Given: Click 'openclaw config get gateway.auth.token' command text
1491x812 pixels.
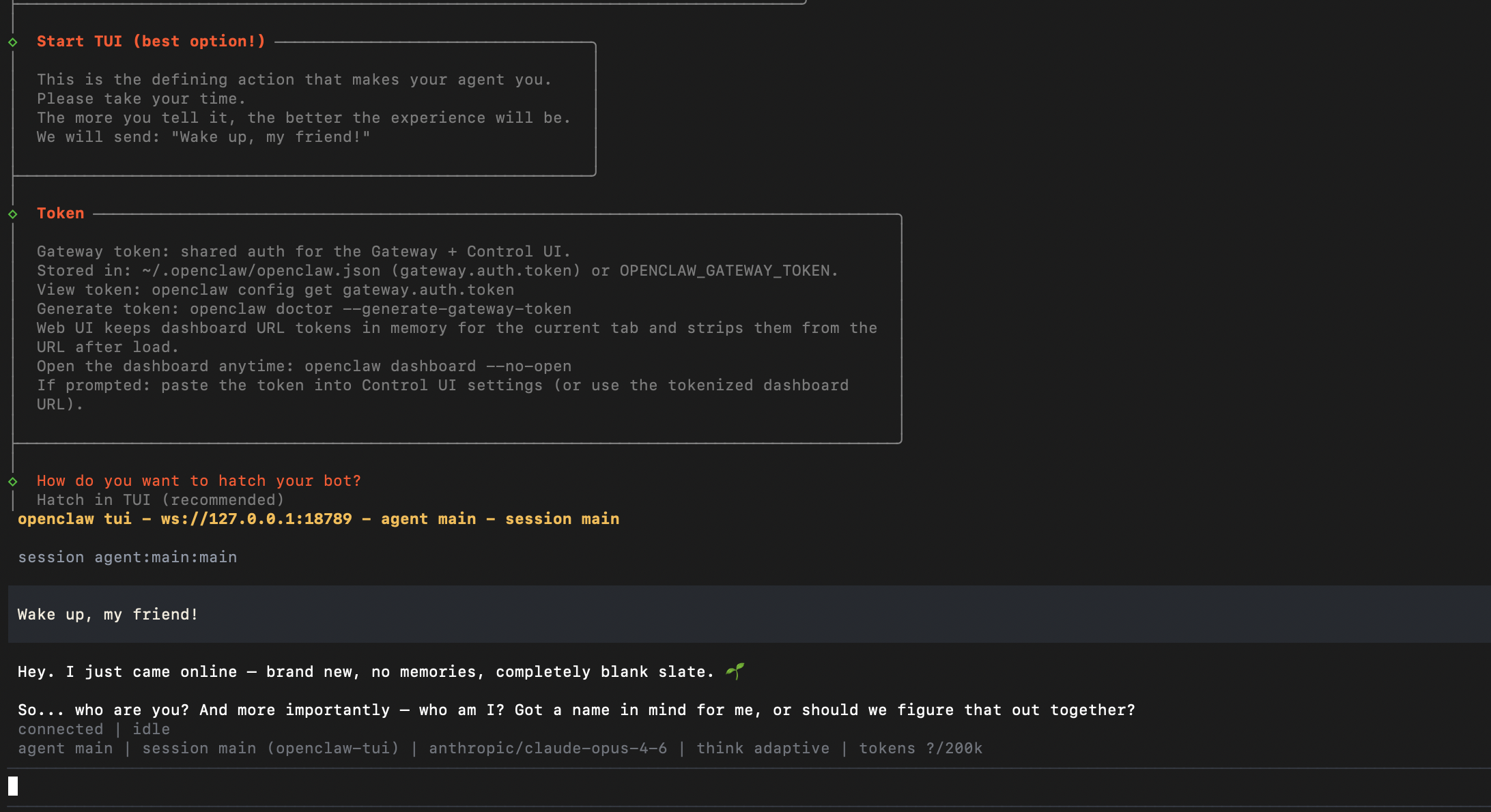Looking at the screenshot, I should pos(332,290).
